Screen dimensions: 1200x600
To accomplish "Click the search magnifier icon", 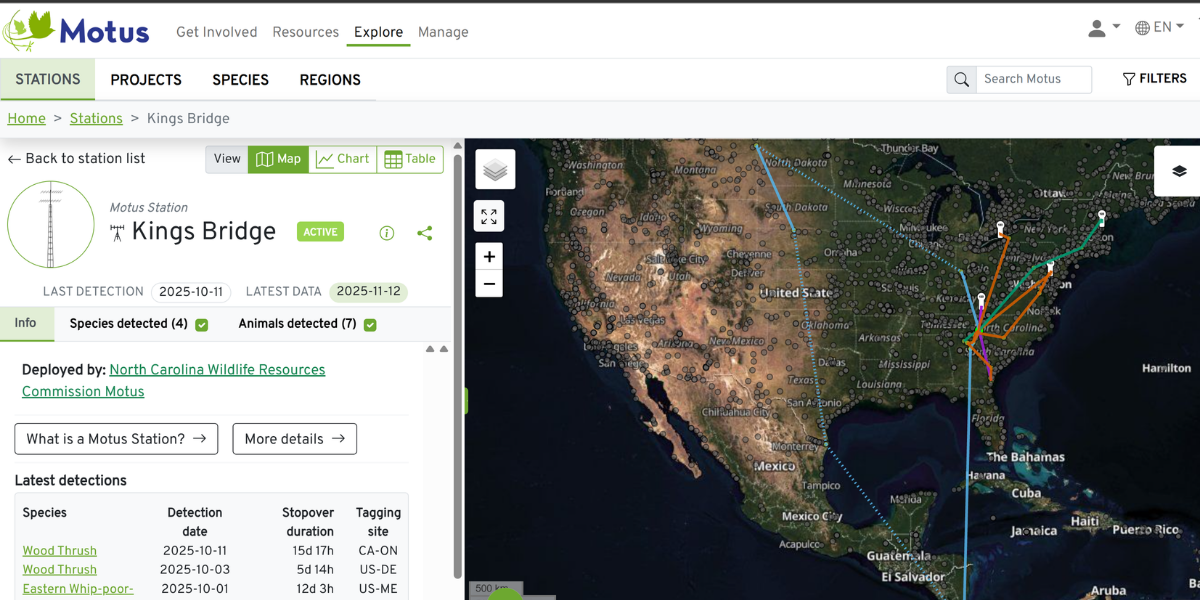I will [x=962, y=80].
